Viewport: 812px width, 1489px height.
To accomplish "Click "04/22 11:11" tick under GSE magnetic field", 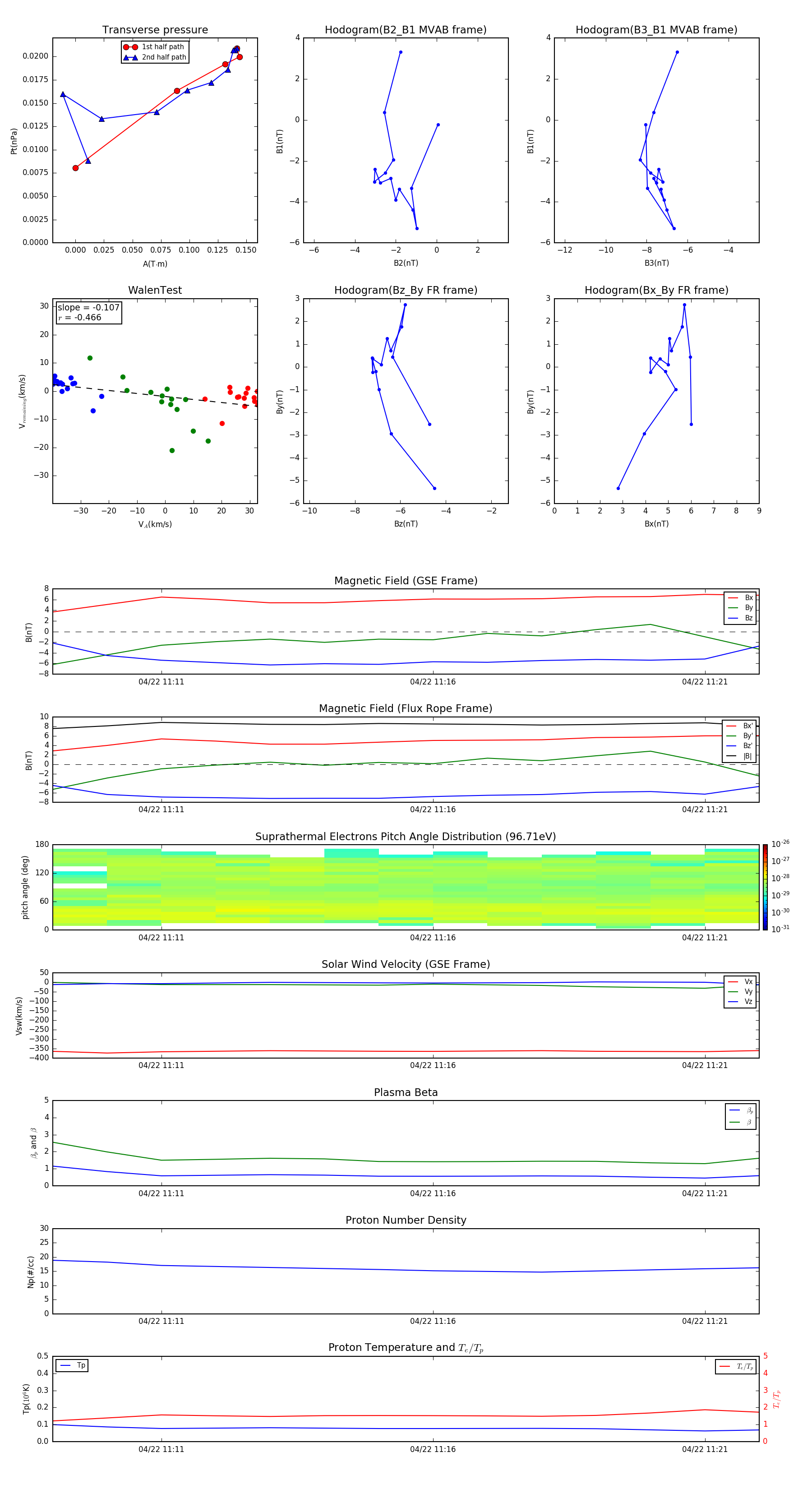I will coord(161,682).
